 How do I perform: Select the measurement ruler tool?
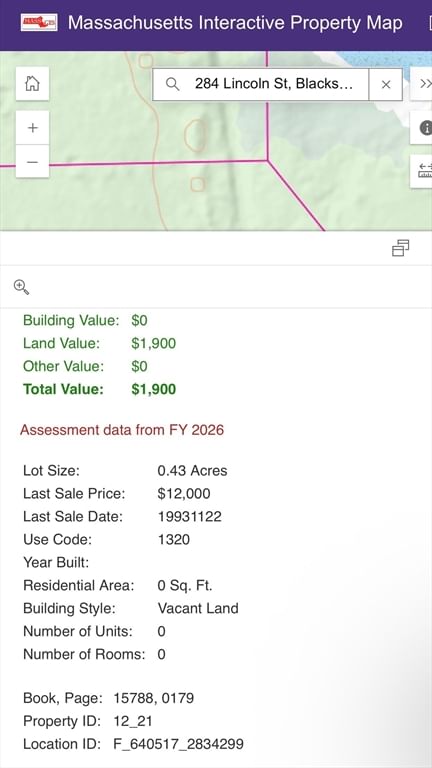tap(424, 171)
